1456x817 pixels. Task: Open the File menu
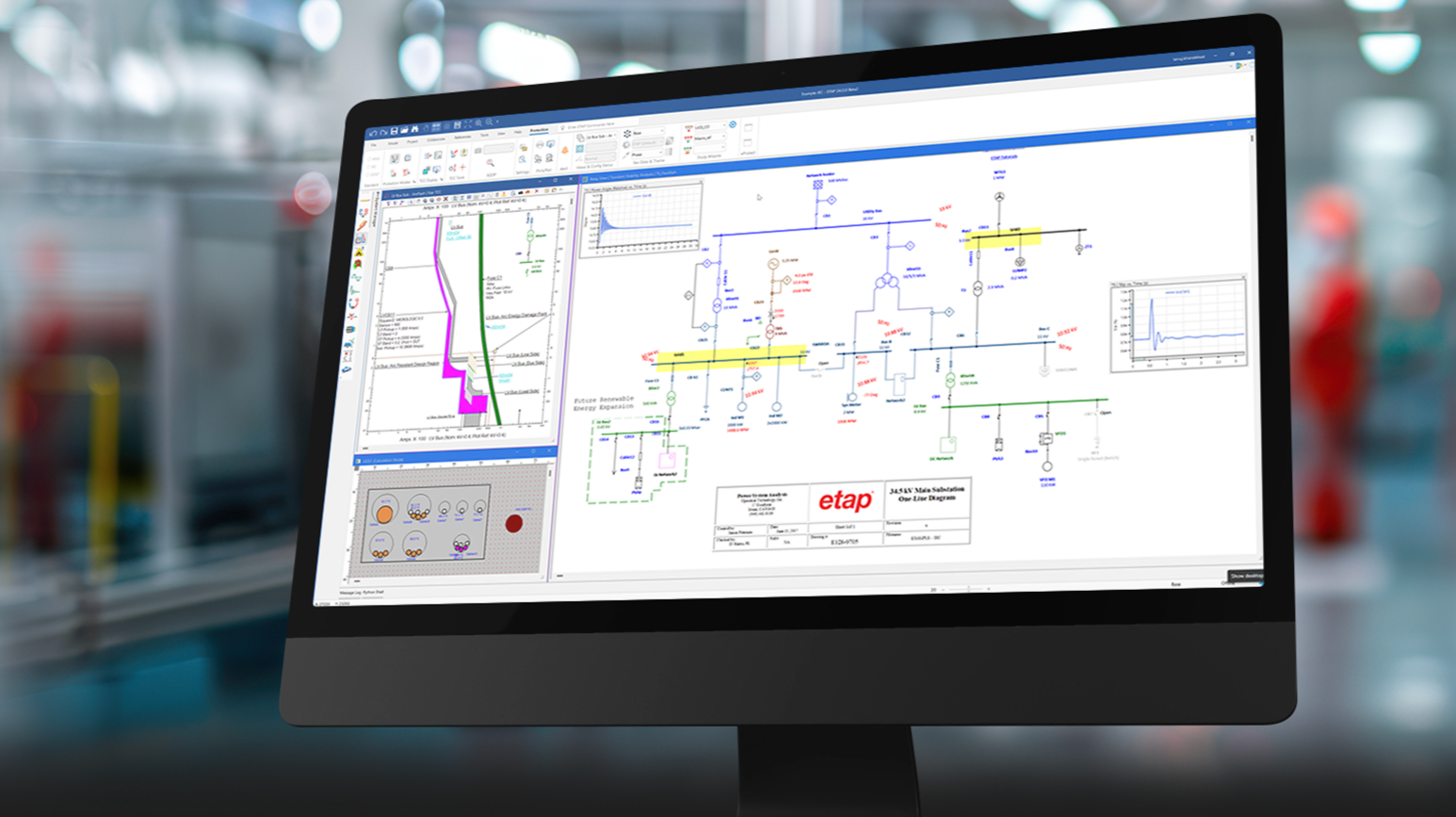(x=374, y=145)
